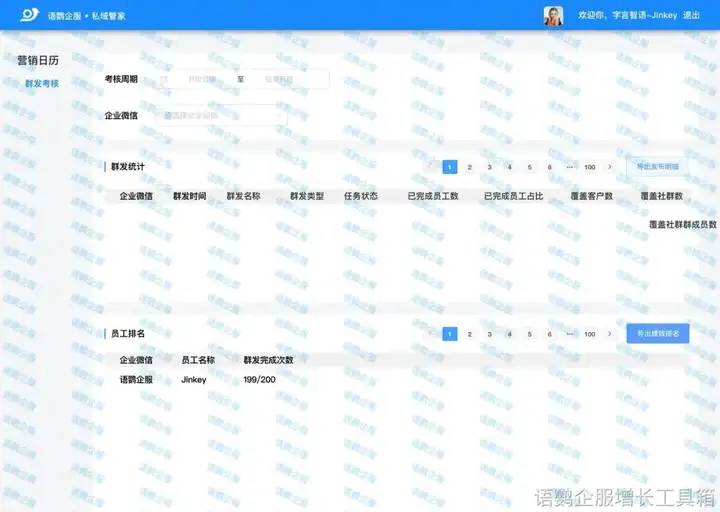This screenshot has height=512, width=720.
Task: Click the start date input field
Action: 203,79
